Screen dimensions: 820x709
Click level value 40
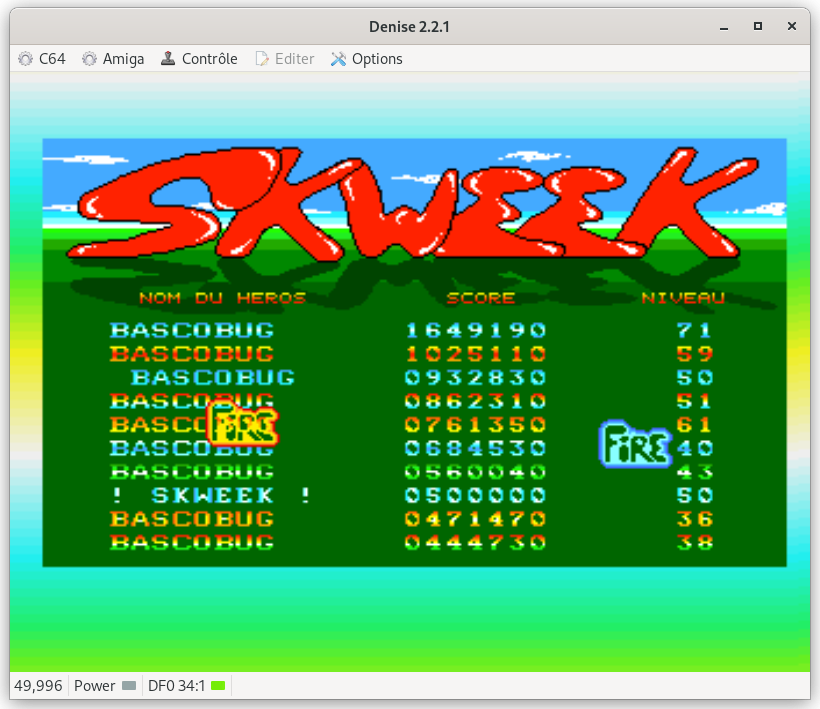(694, 448)
